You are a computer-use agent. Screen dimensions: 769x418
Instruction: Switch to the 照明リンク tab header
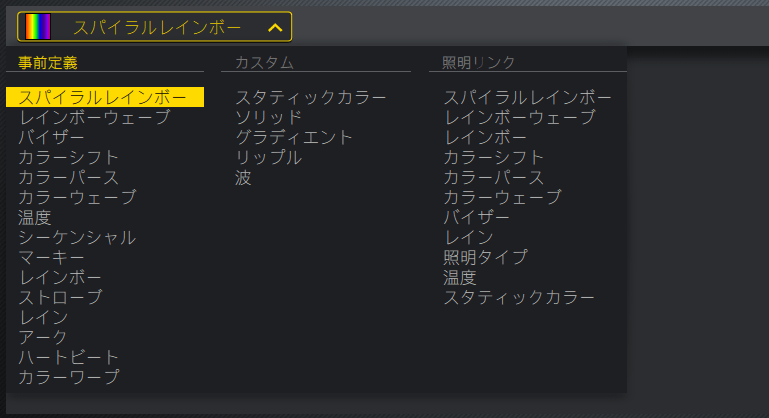(x=479, y=63)
